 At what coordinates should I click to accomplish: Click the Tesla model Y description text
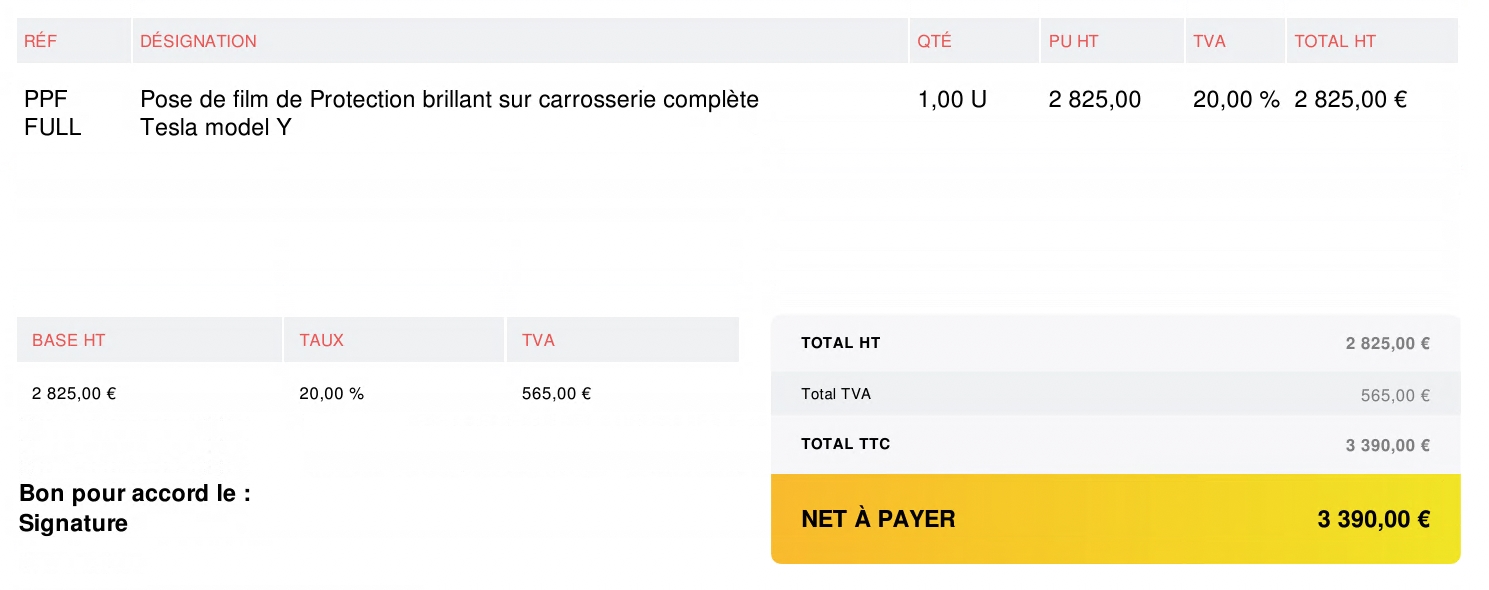tap(215, 128)
